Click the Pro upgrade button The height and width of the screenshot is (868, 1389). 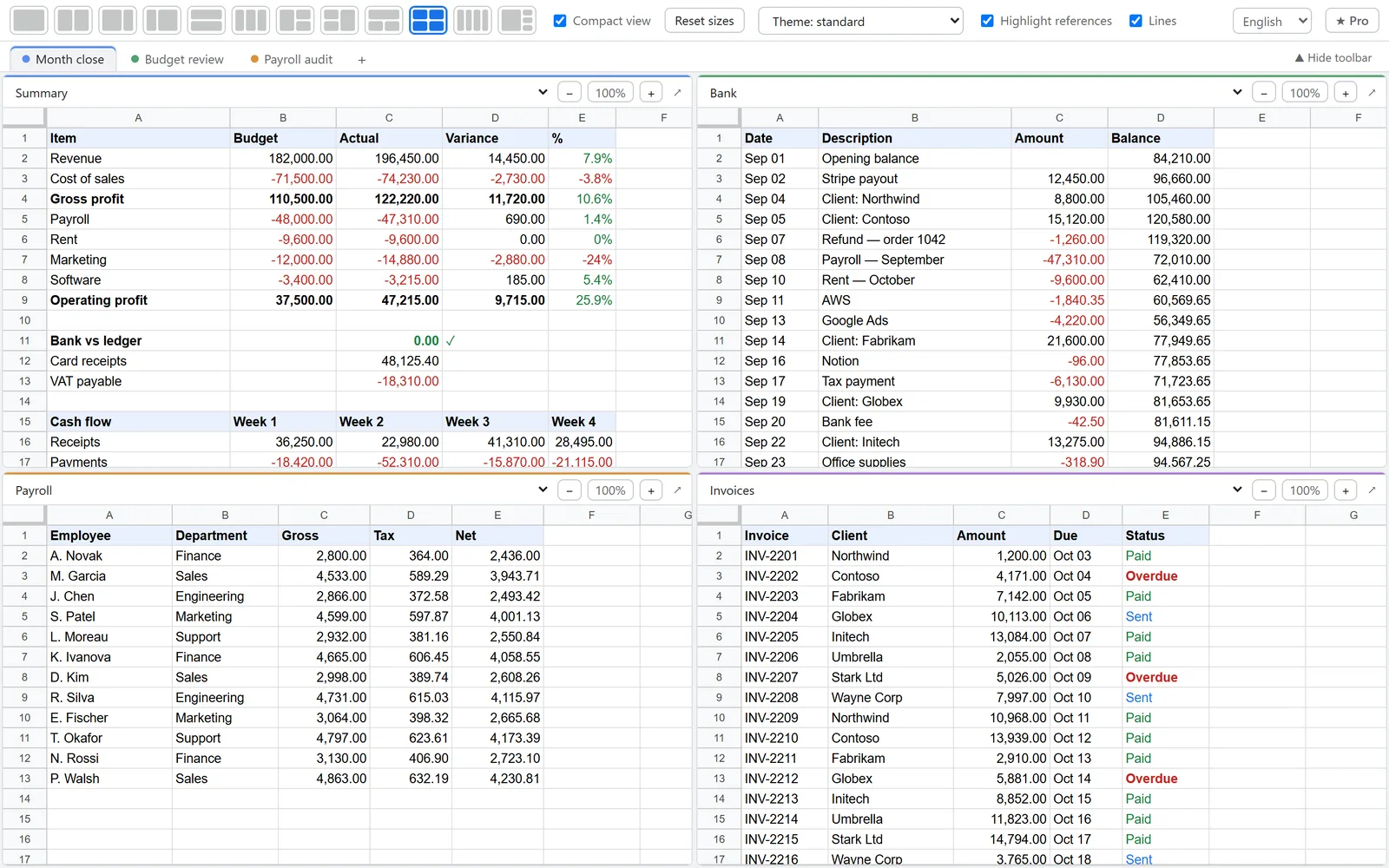1353,21
